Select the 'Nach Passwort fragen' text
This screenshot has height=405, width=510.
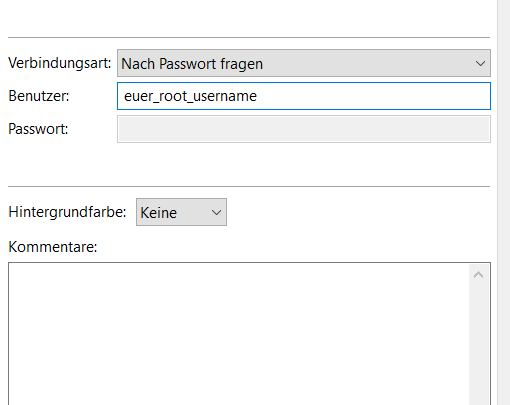tap(192, 64)
